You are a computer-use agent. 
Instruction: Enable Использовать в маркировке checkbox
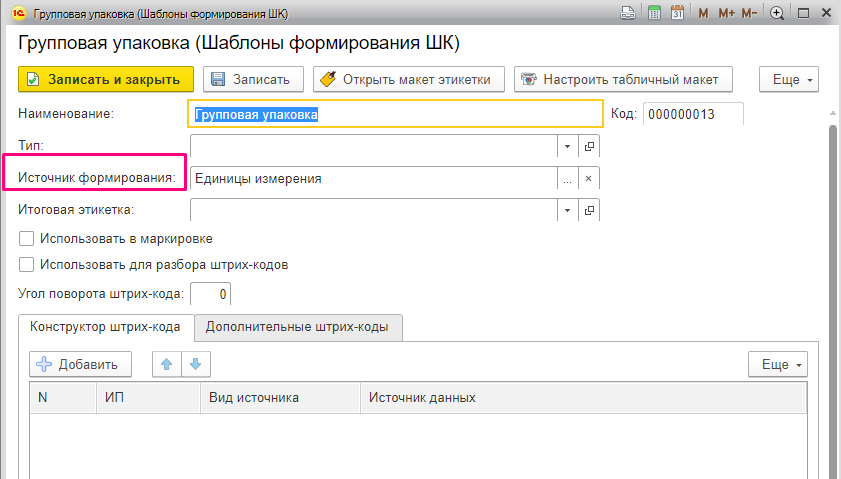coord(27,239)
